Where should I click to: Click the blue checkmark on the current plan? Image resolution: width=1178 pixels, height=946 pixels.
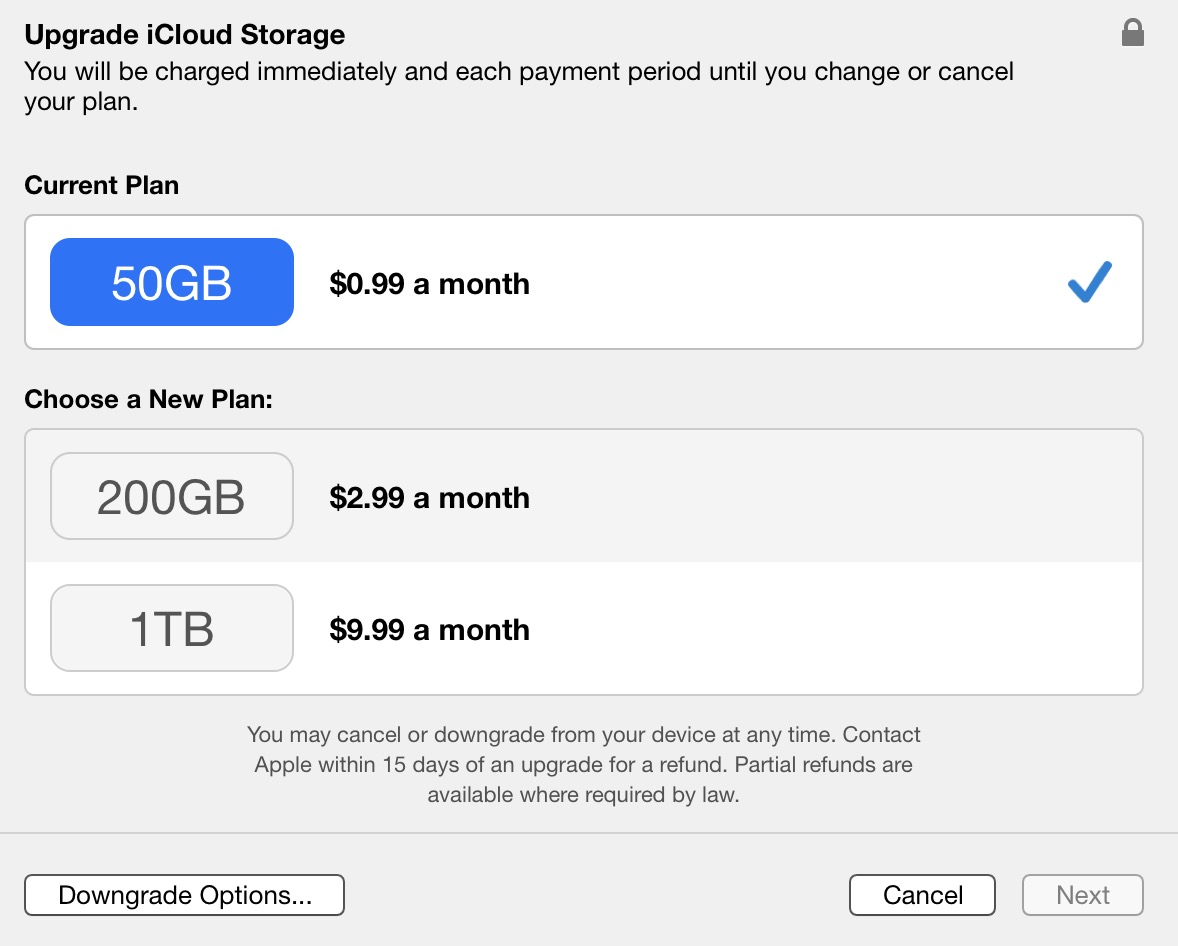(1089, 282)
